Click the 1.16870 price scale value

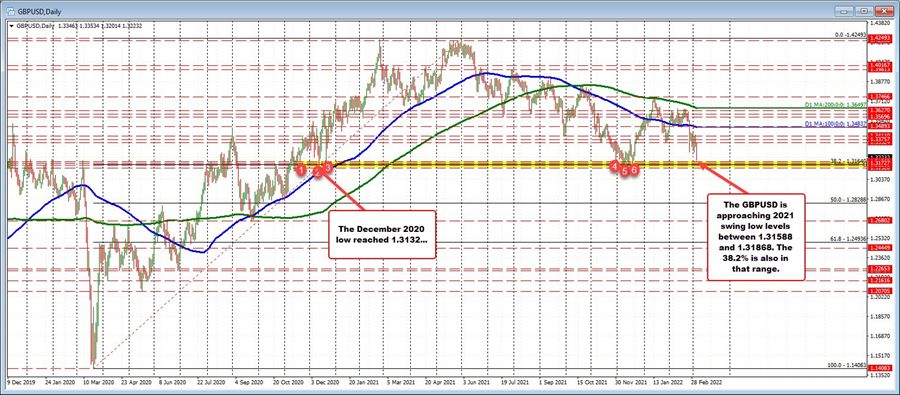point(879,335)
